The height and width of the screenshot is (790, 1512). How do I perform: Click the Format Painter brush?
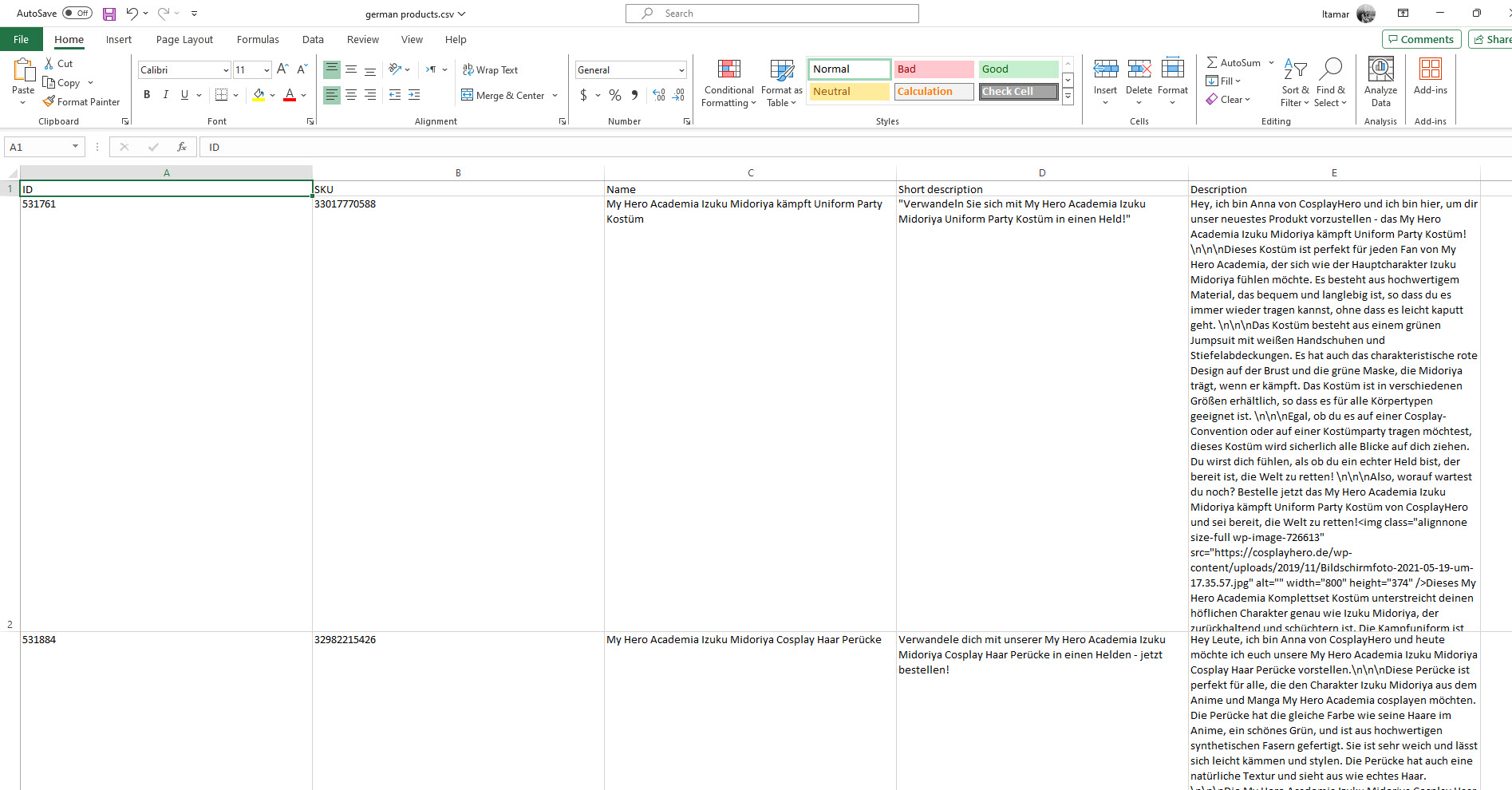point(49,101)
